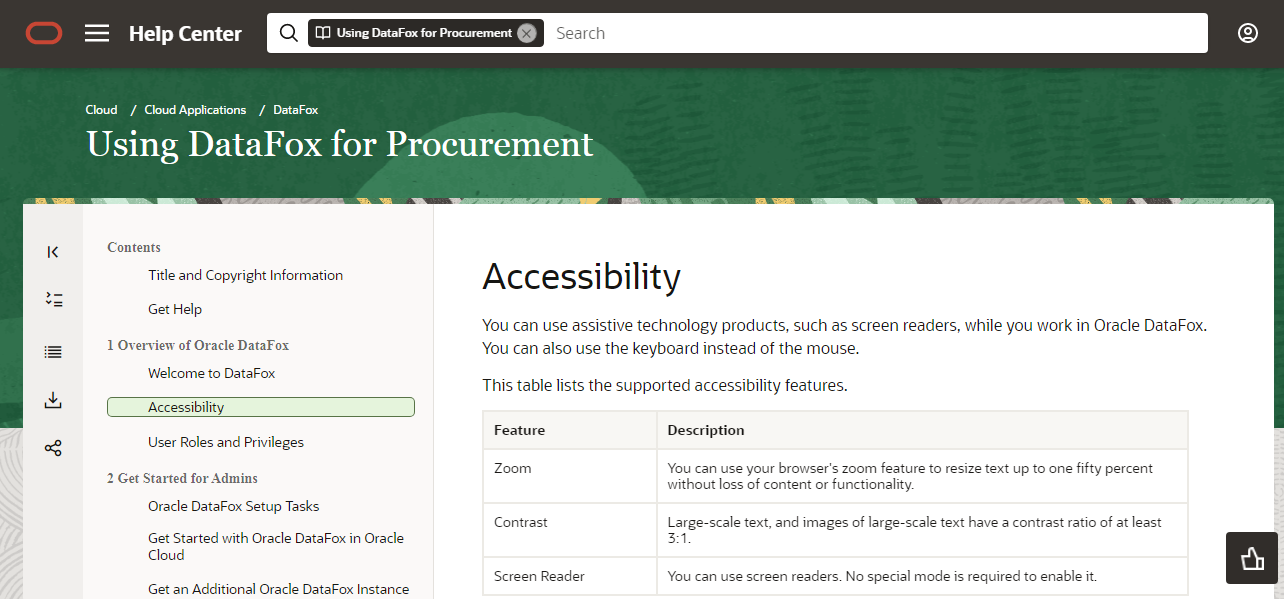Viewport: 1284px width, 599px height.
Task: Remove the Using DataFox for Procurement search filter
Action: click(527, 33)
